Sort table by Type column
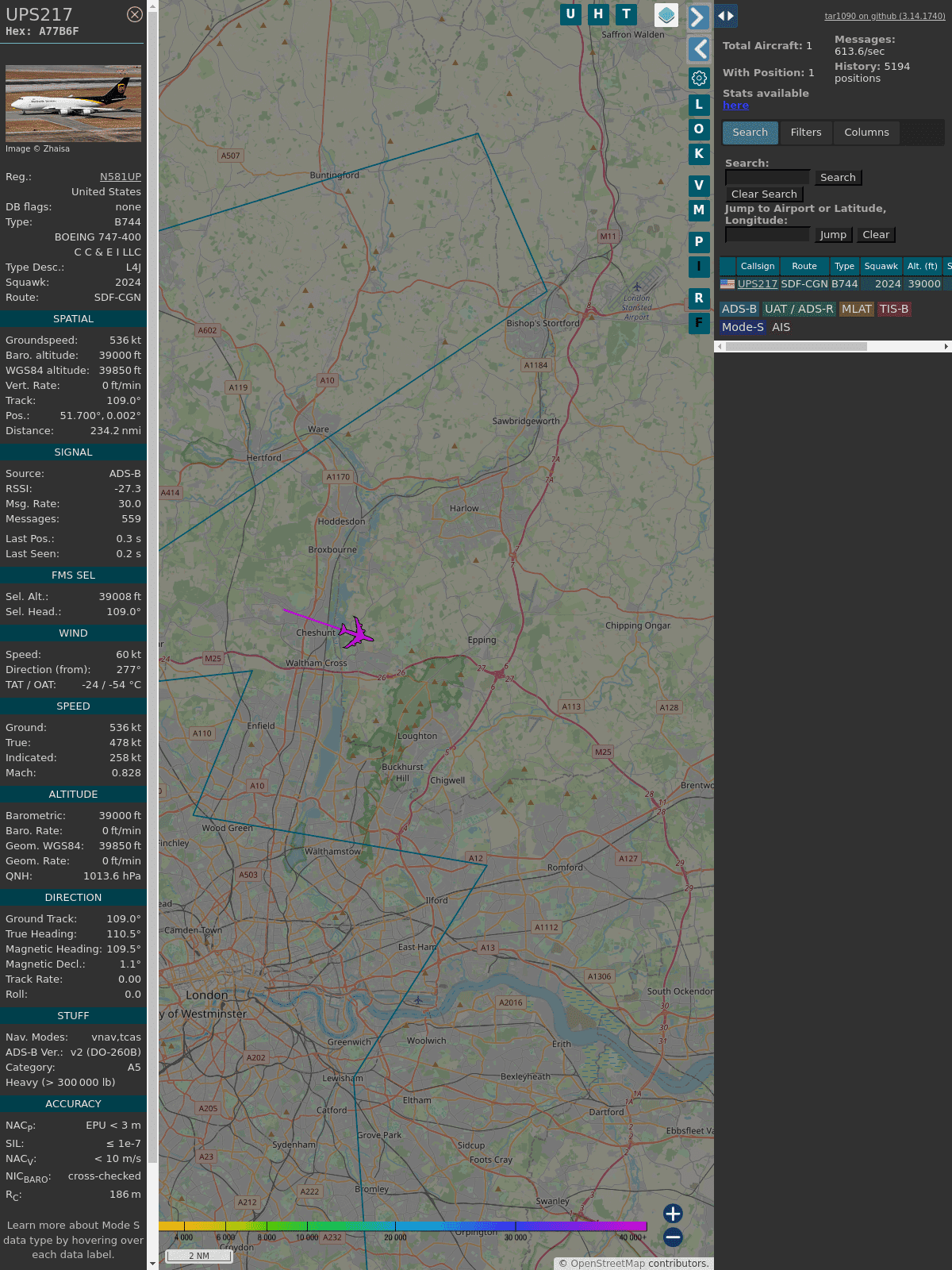Viewport: 952px width, 1270px height. [844, 267]
